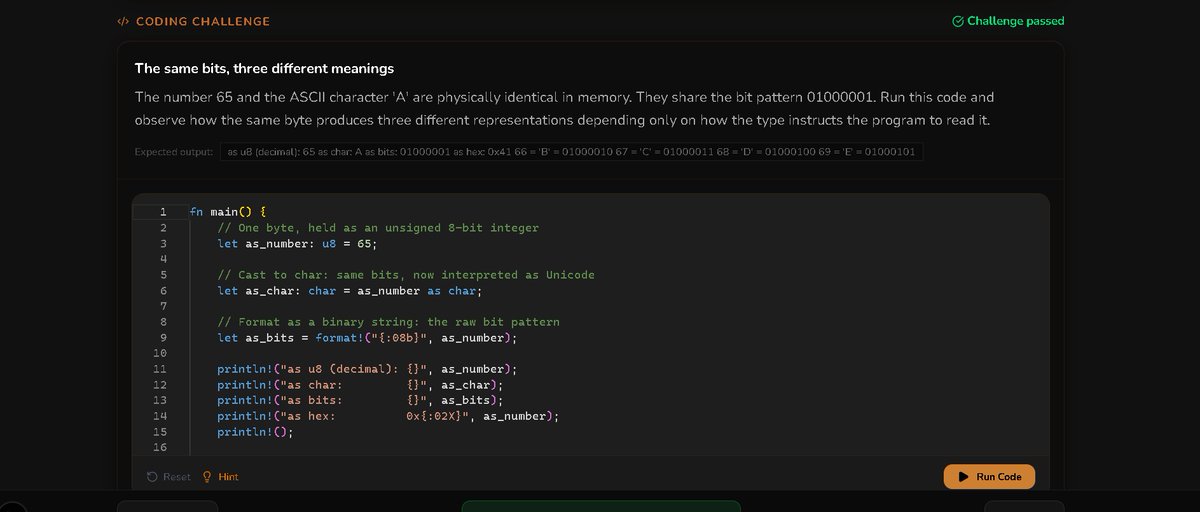Click the 'Challenge passed' status text

click(1016, 21)
